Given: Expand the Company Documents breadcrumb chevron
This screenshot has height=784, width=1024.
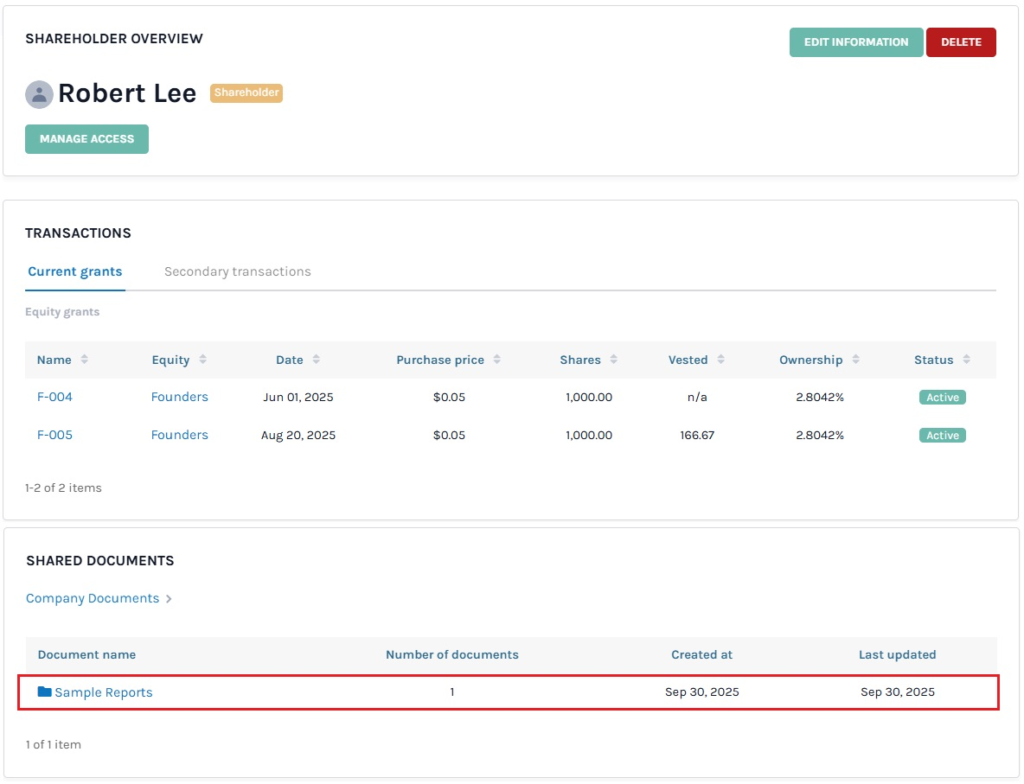Looking at the screenshot, I should [x=169, y=599].
